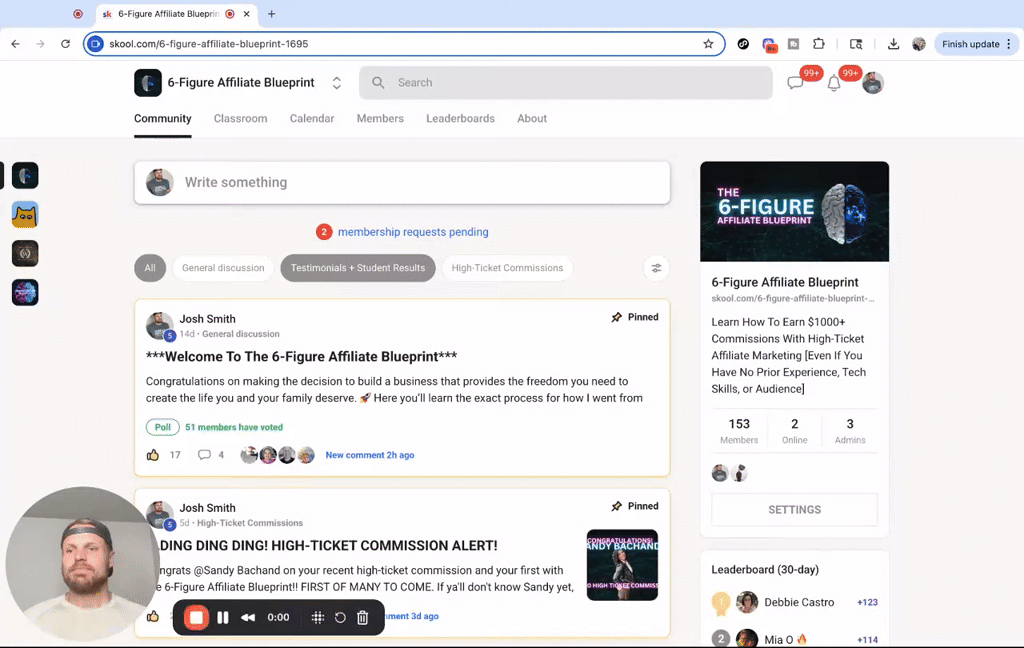Open membership requests pending link
Viewport: 1024px width, 648px height.
[x=413, y=232]
